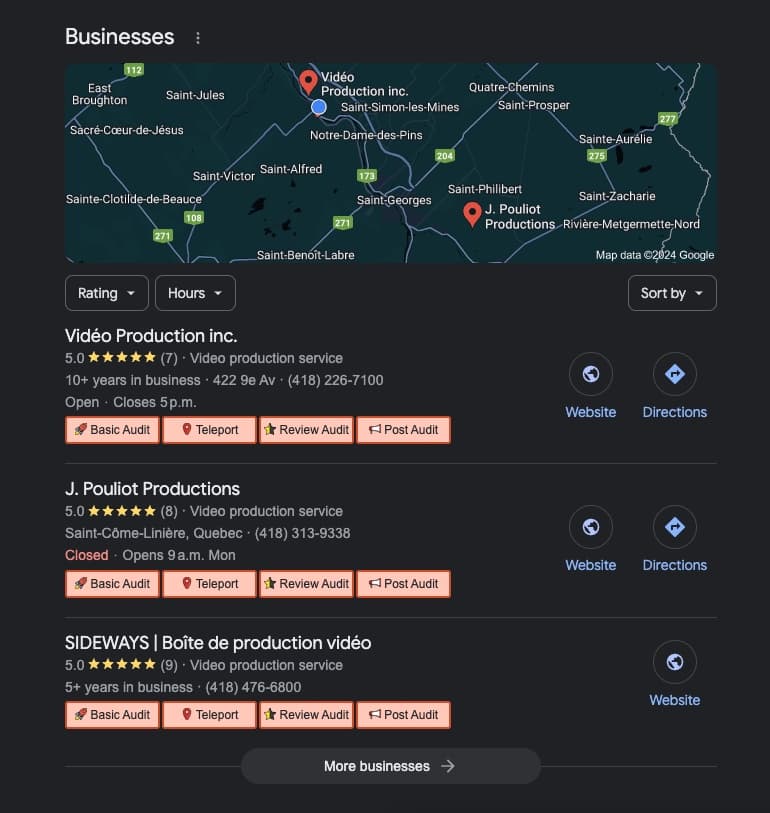Click the Directions icon for J. Pouliot Productions
The height and width of the screenshot is (813, 770).
675,527
